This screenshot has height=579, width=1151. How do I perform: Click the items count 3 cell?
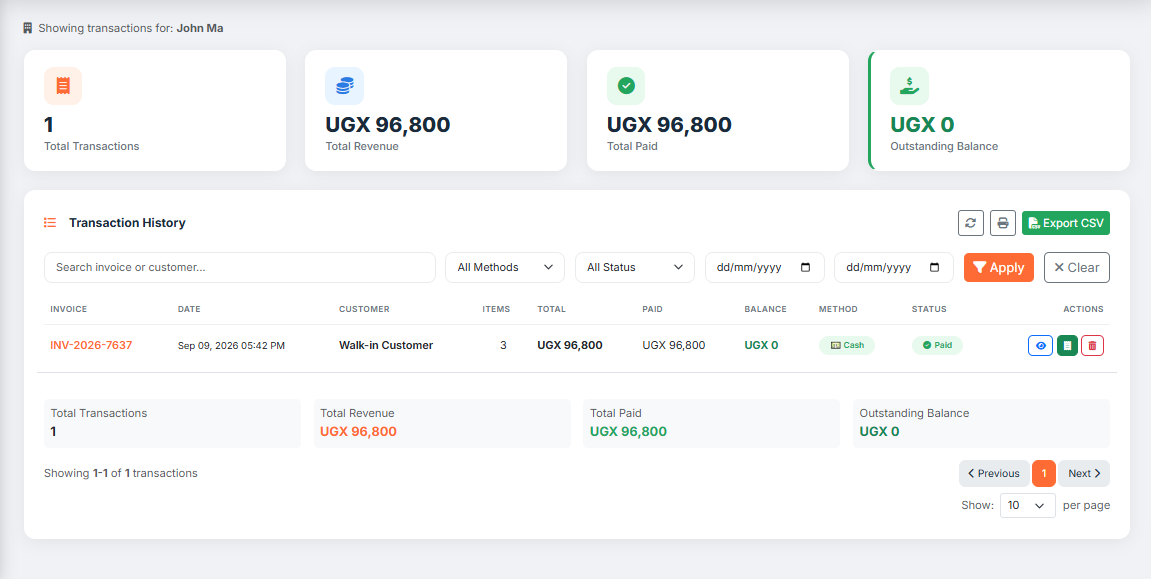(x=503, y=345)
